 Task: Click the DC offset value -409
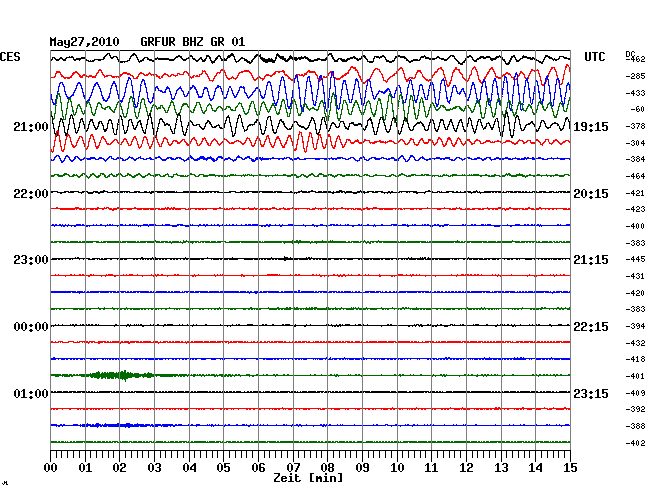(635, 393)
